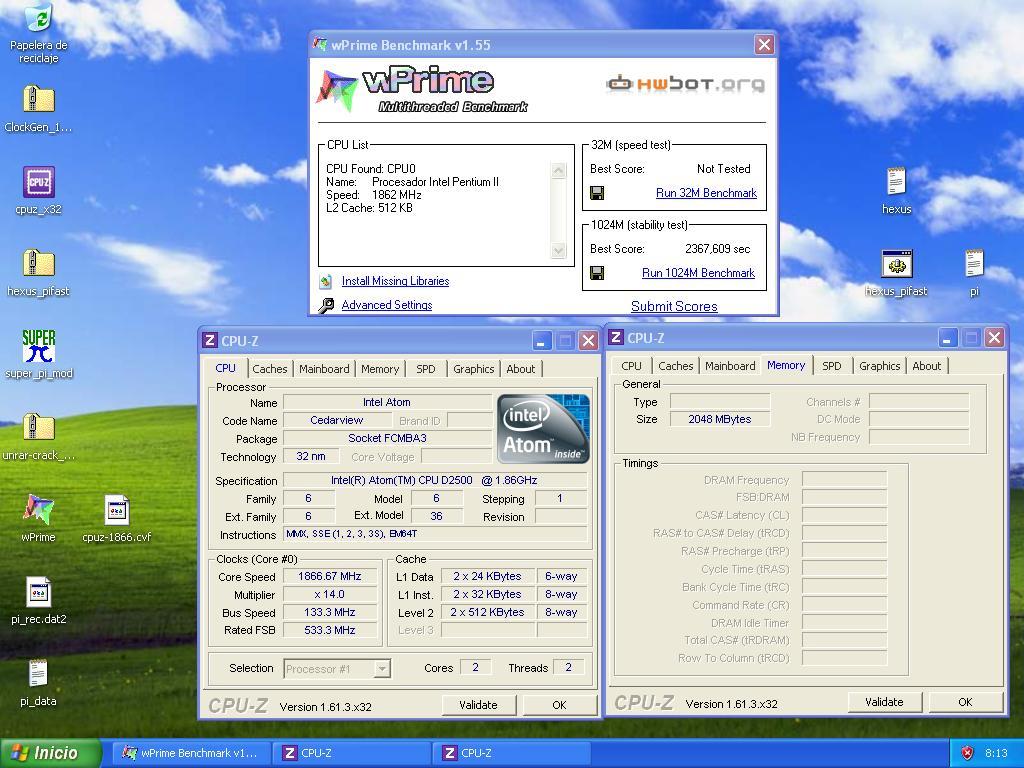Click the security shield tray icon

pyautogui.click(x=967, y=753)
